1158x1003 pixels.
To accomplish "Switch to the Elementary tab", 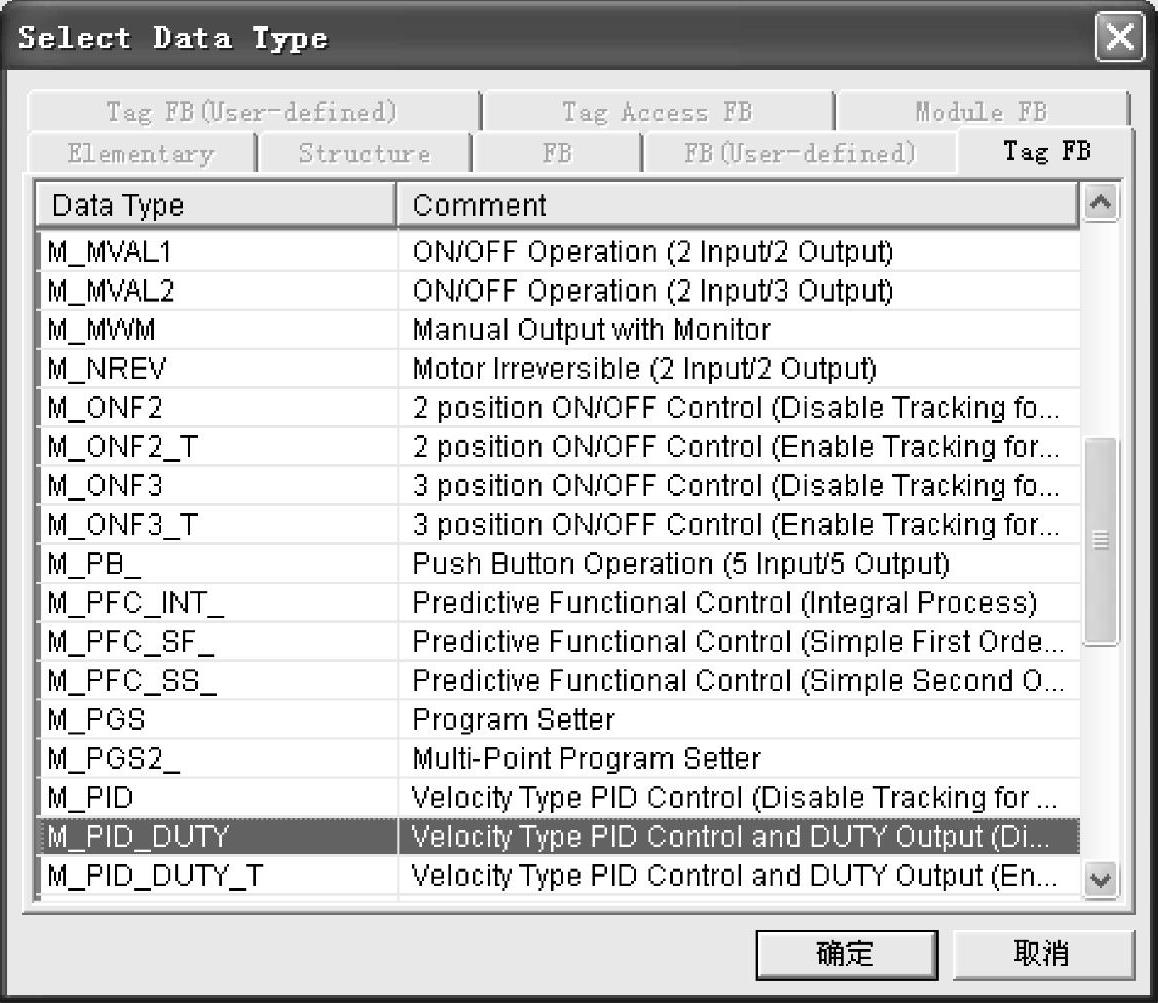I will [x=141, y=154].
